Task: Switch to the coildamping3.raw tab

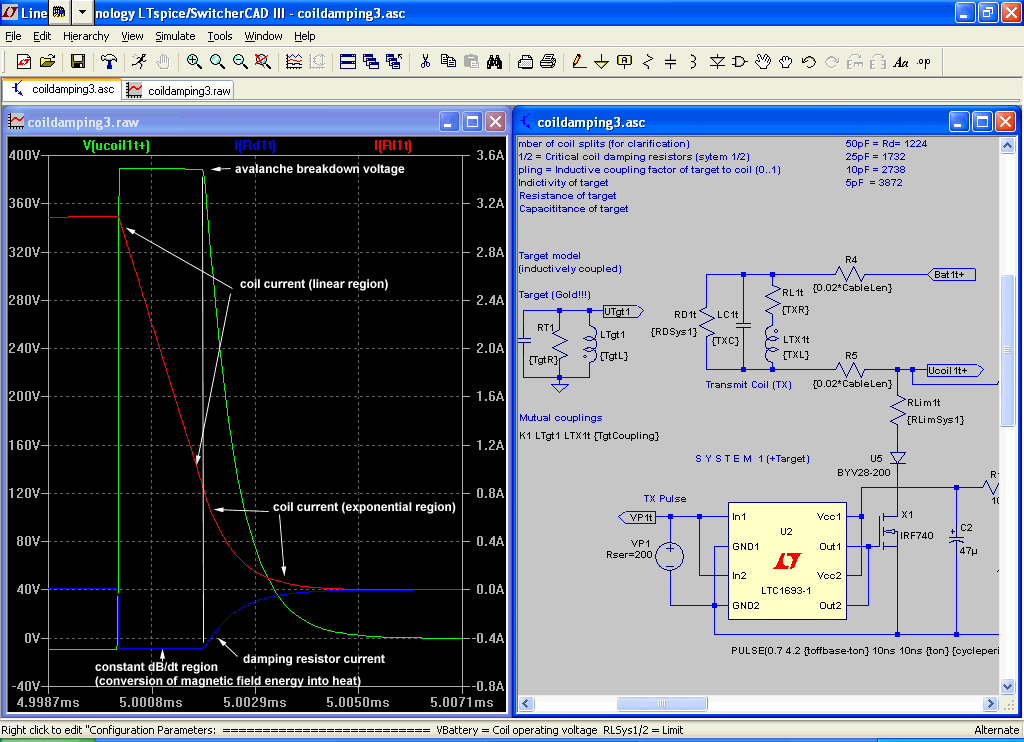Action: (x=178, y=90)
